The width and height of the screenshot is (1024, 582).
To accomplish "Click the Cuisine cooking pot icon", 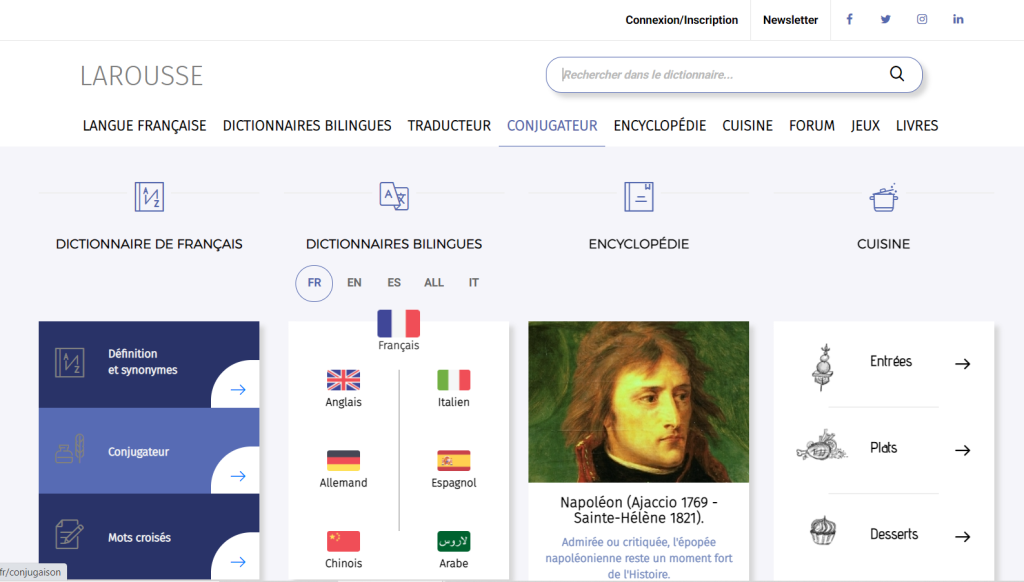I will 883,197.
